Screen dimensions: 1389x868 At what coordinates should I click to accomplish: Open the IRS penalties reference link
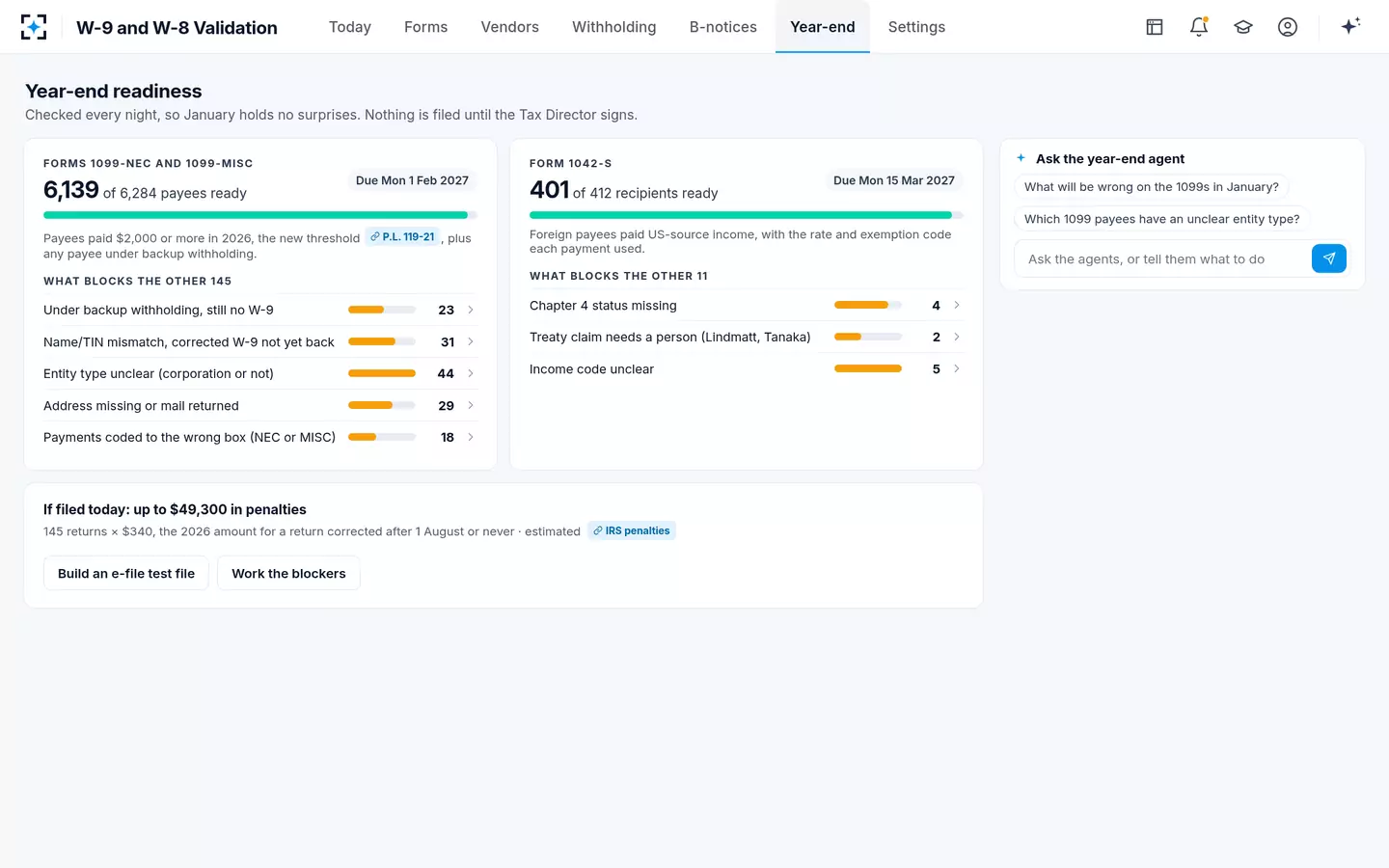(x=632, y=530)
